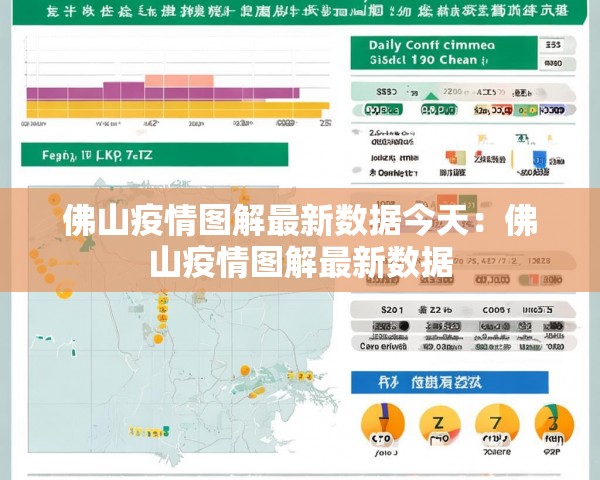Click the 'S201' table header cell
The image size is (600, 480).
coord(392,310)
